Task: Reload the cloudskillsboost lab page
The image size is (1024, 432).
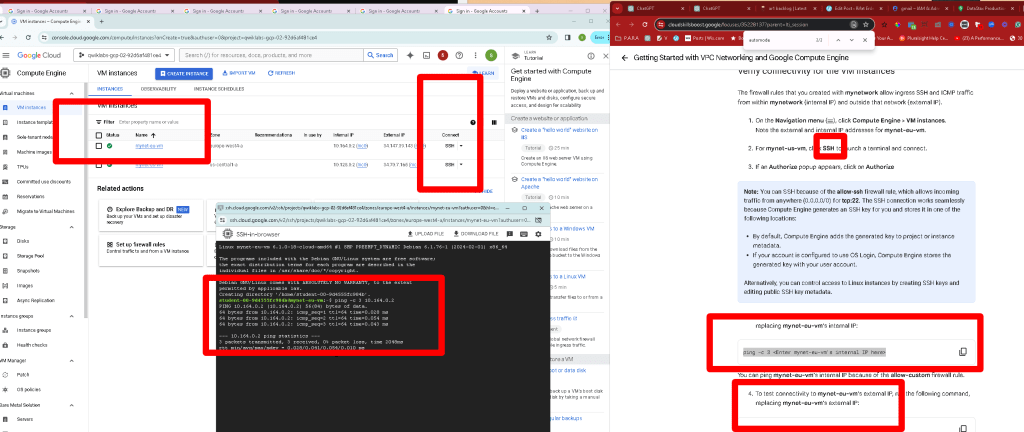Action: 647,25
